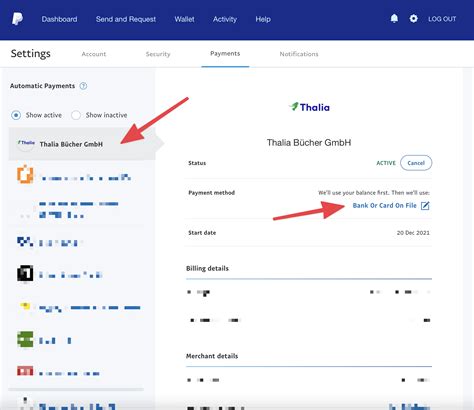Click the 20 Dec 2021 start date
474x410 pixels.
[x=413, y=233]
